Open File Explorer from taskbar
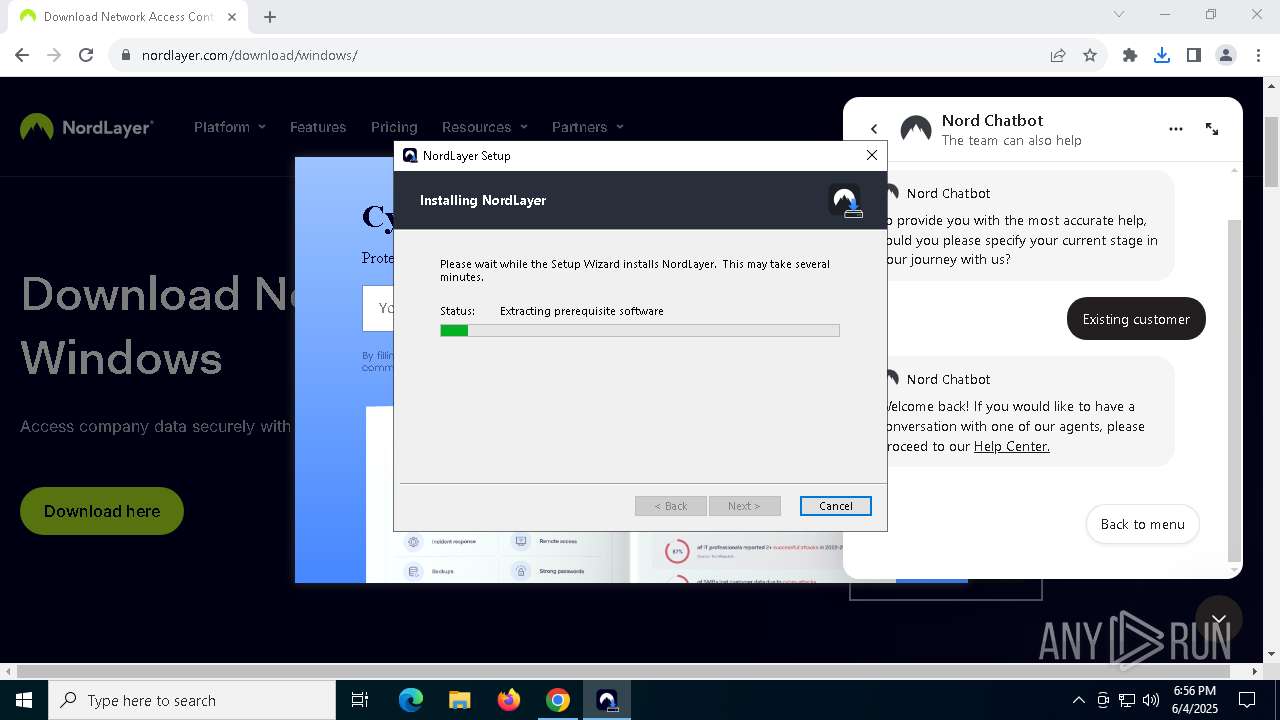 [460, 700]
